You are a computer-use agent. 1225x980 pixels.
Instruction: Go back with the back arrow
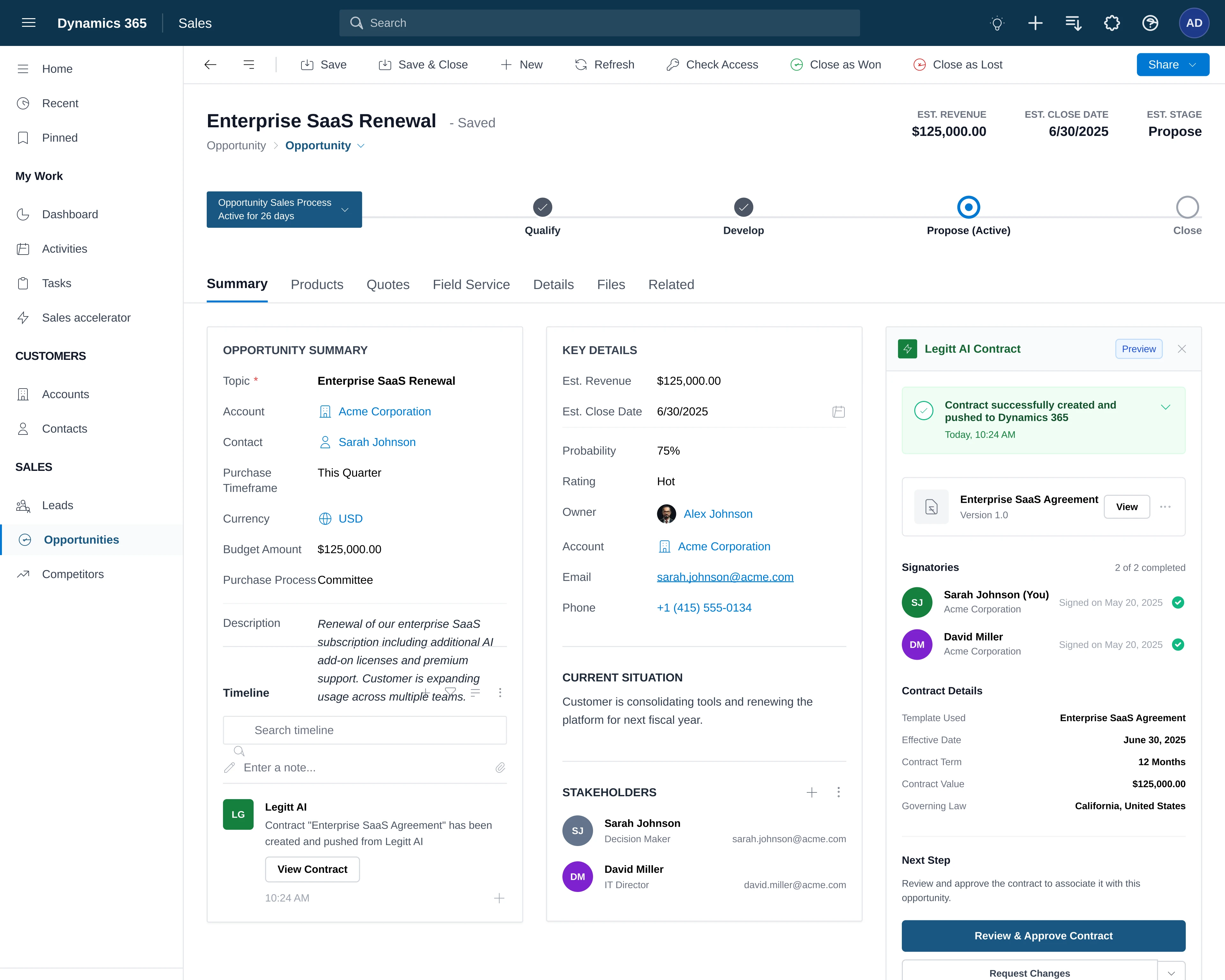click(210, 65)
